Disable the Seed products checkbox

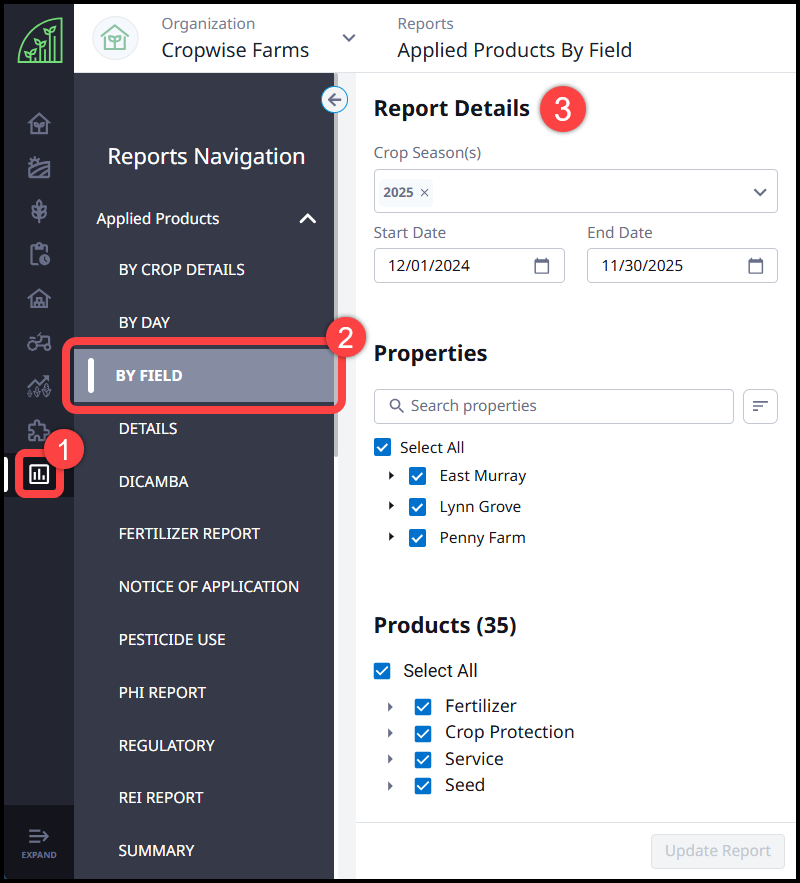[423, 785]
